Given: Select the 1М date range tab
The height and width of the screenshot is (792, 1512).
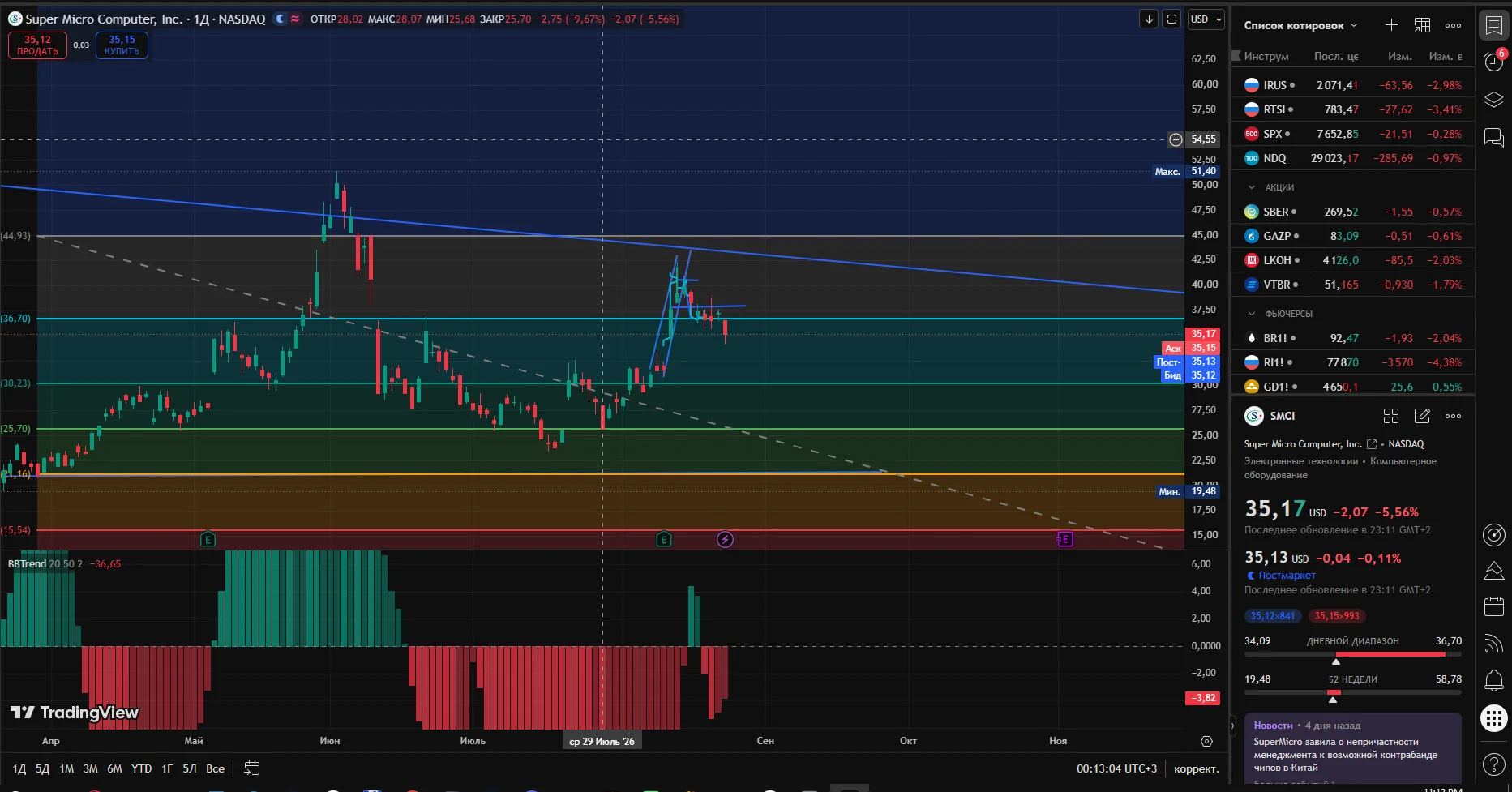Looking at the screenshot, I should (x=66, y=768).
